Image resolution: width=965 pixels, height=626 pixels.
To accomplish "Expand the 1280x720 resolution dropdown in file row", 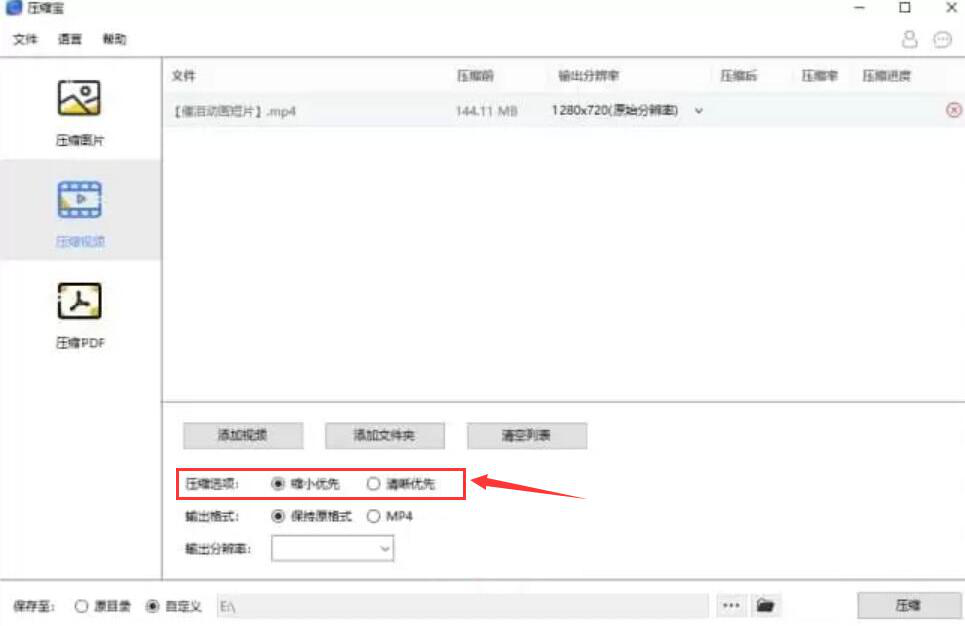I will click(x=699, y=111).
